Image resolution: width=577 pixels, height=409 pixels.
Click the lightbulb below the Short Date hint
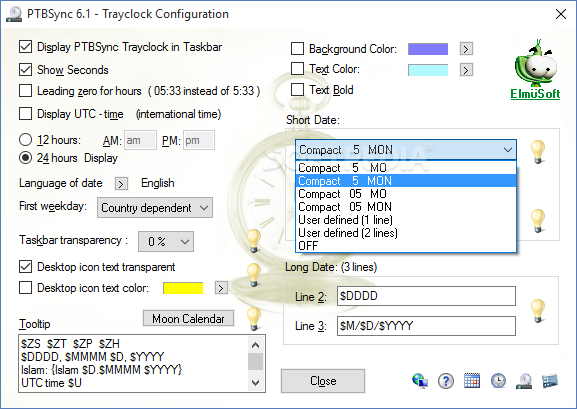[x=538, y=221]
